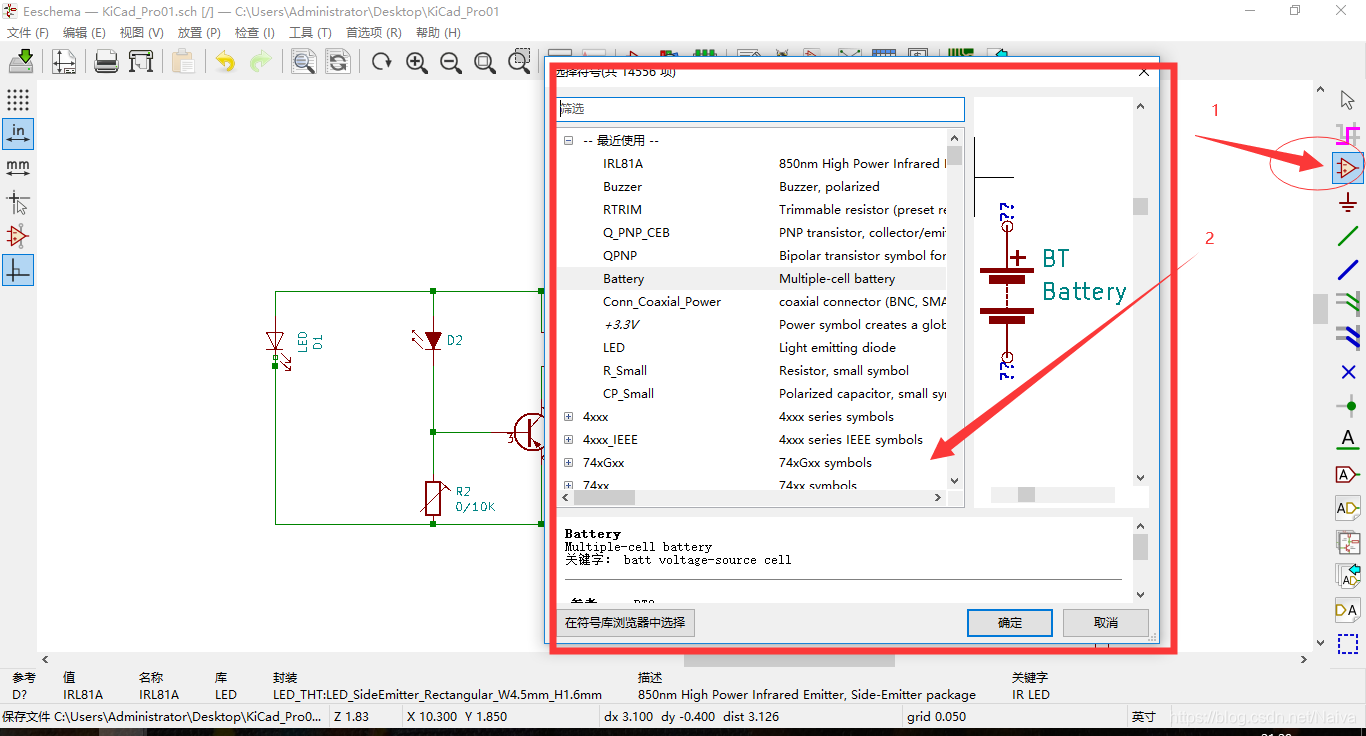
Task: Toggle horizontal/vertical wire constraint button
Action: click(x=18, y=270)
